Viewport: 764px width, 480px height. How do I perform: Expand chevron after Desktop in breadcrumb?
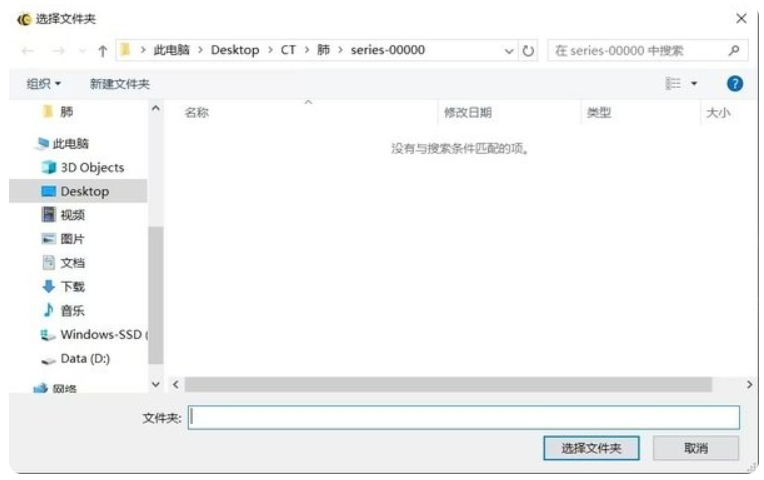pos(270,50)
